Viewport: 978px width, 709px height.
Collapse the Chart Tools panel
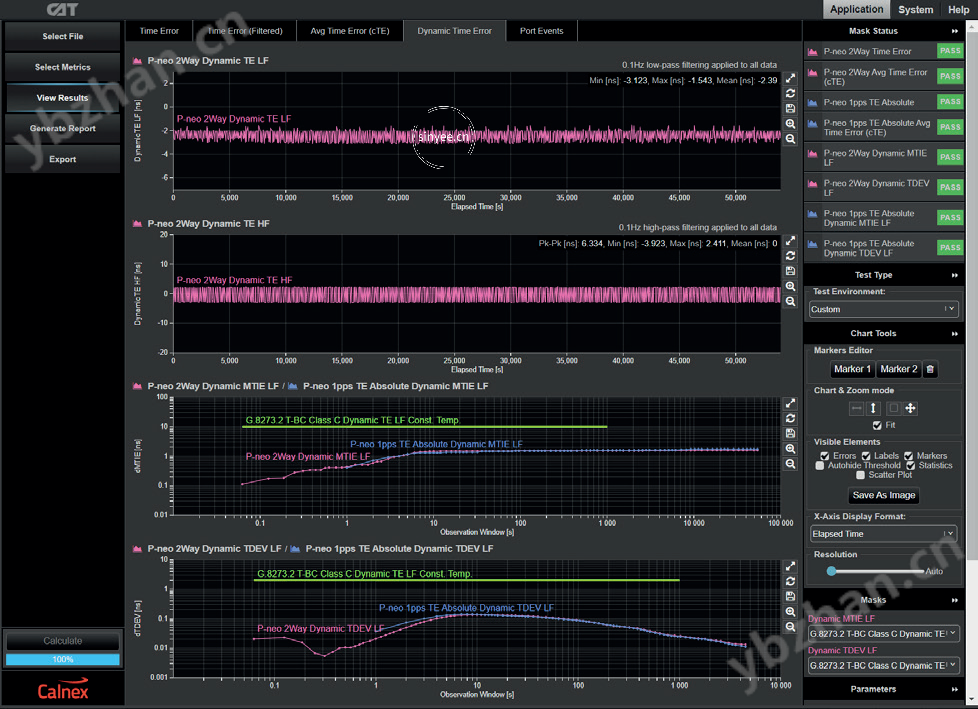pos(954,334)
